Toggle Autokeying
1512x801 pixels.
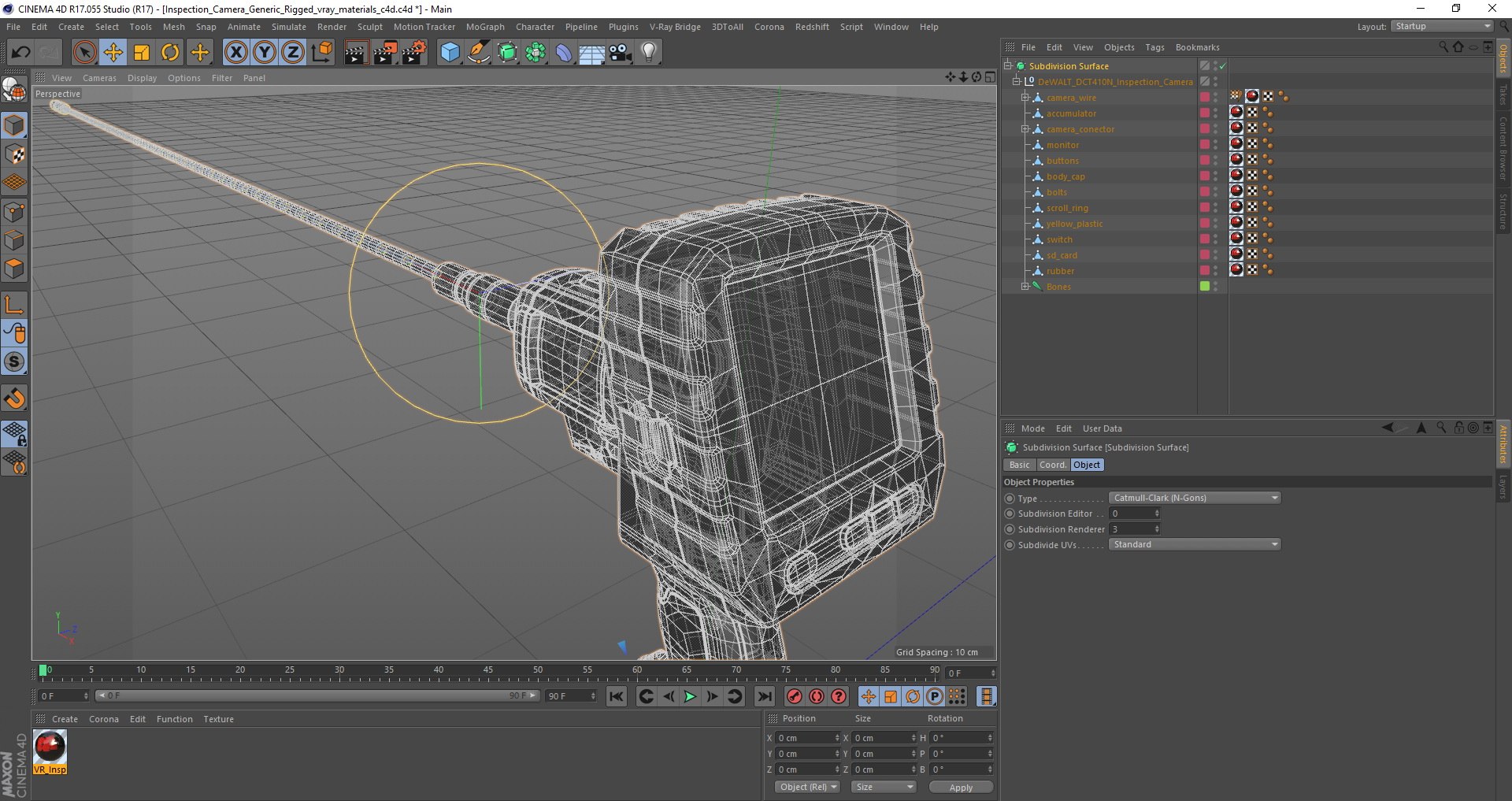[x=817, y=696]
